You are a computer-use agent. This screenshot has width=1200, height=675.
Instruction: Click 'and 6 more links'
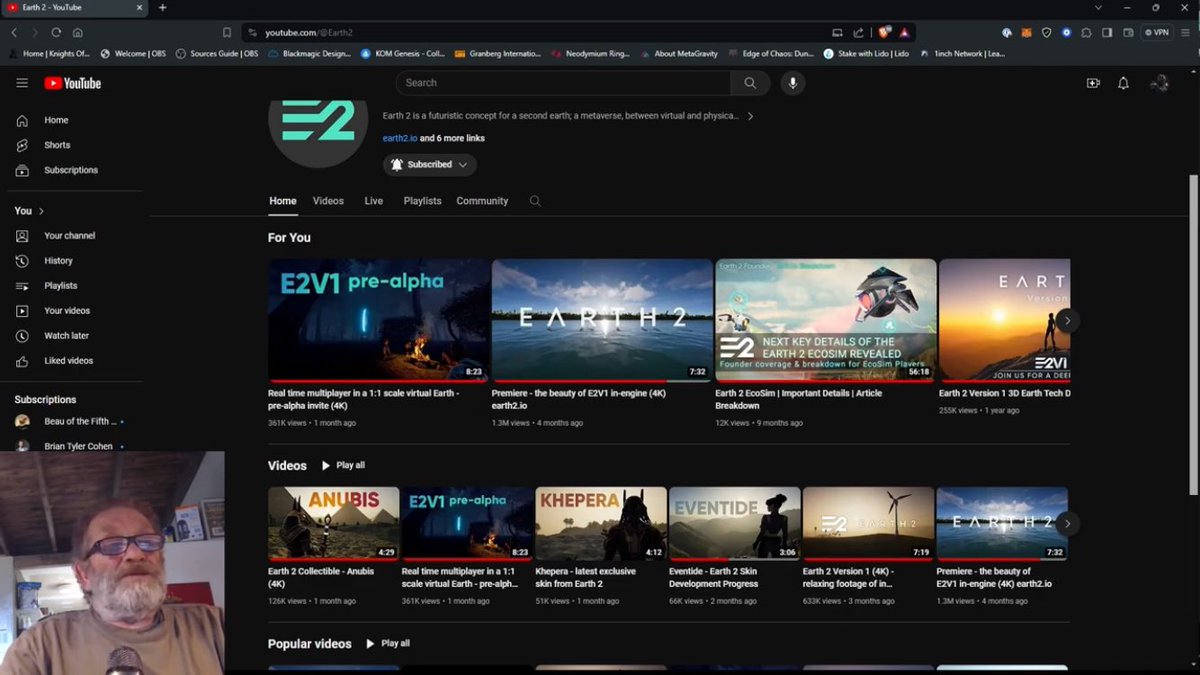[x=452, y=138]
